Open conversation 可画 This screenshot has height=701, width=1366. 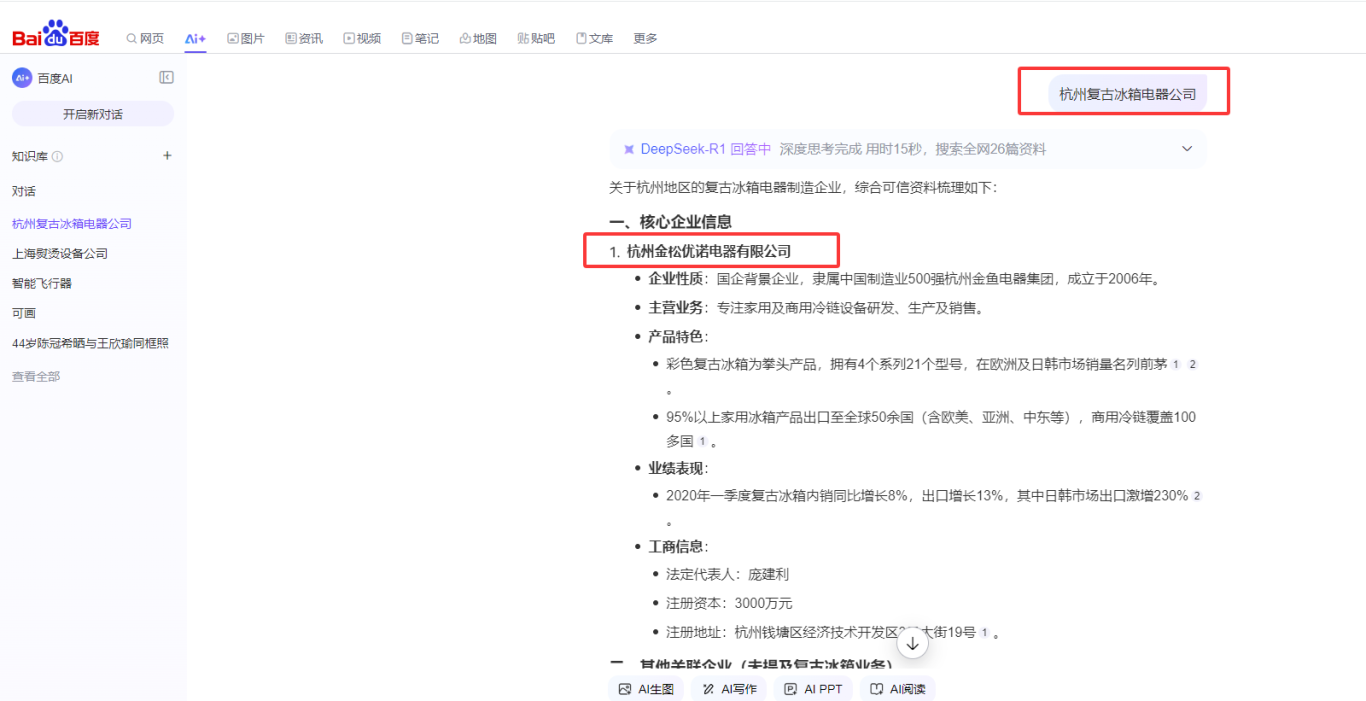(x=24, y=313)
